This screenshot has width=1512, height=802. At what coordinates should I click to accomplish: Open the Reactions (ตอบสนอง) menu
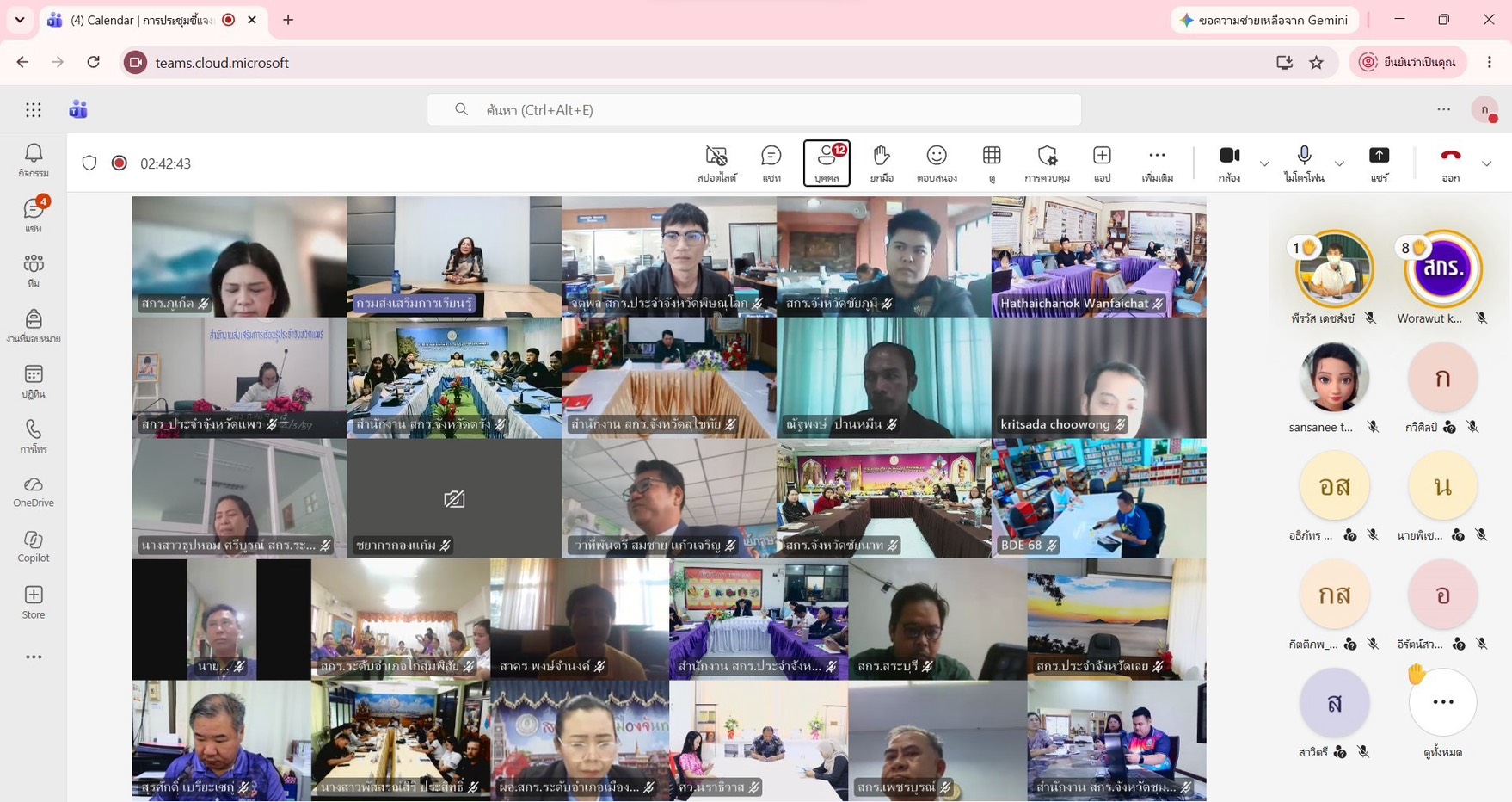click(x=937, y=163)
